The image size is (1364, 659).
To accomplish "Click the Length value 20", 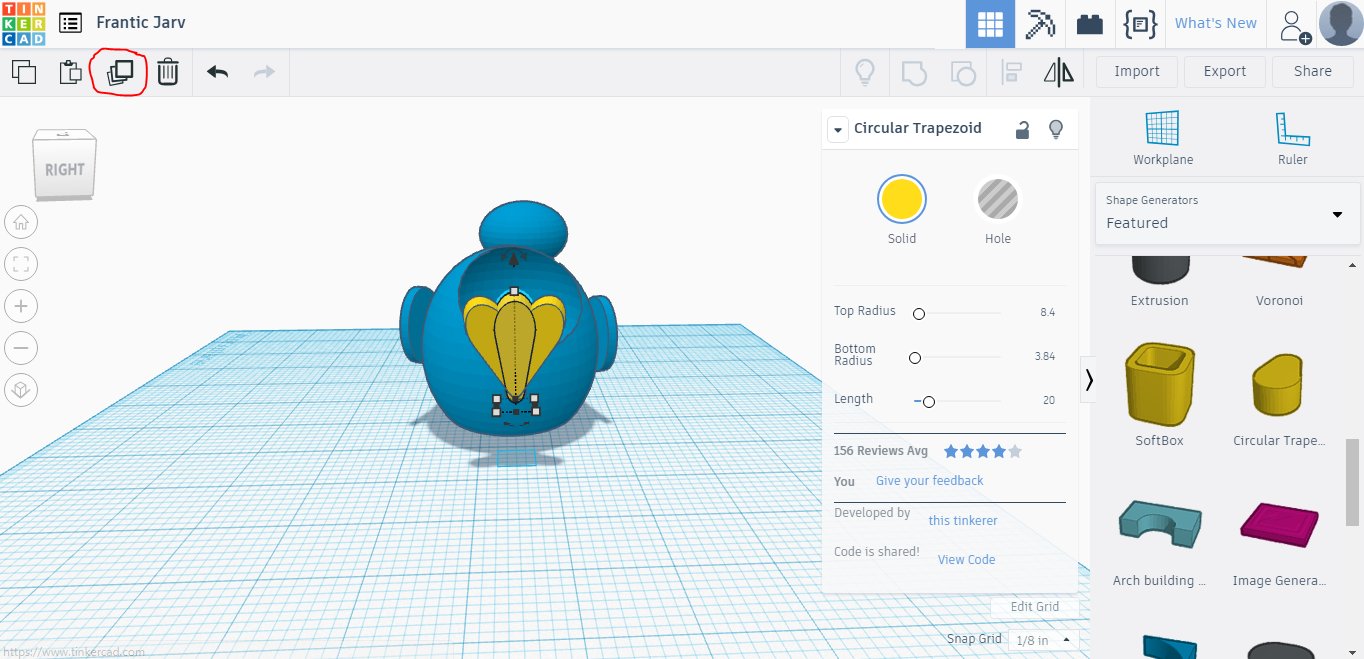I will [x=1049, y=400].
